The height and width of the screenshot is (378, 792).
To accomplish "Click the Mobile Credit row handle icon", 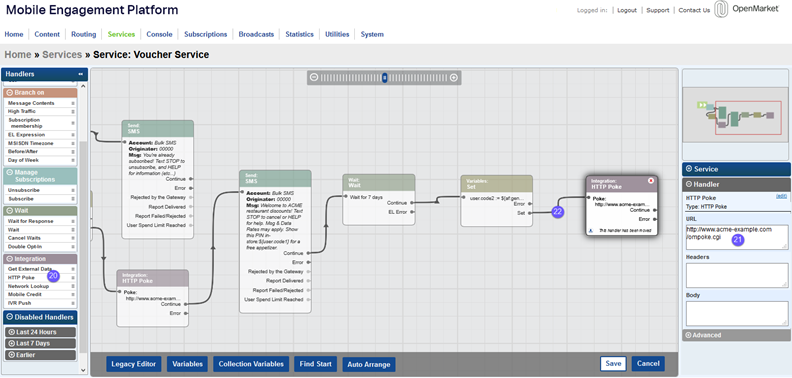I will coord(73,294).
